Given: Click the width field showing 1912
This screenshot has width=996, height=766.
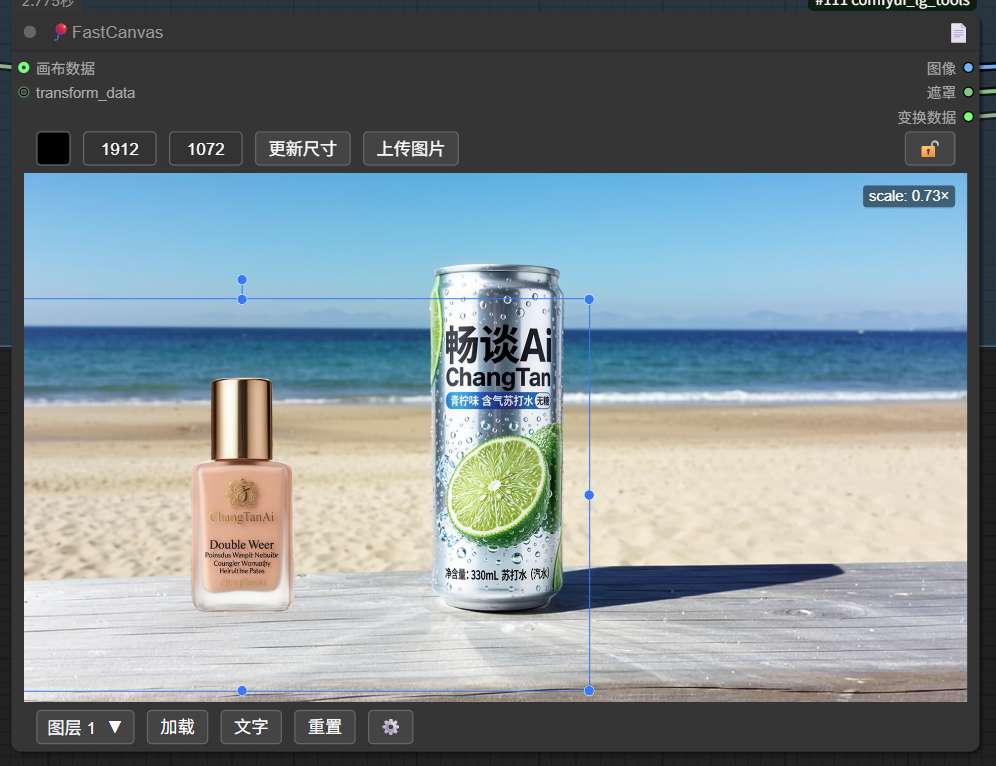Looking at the screenshot, I should (x=119, y=147).
